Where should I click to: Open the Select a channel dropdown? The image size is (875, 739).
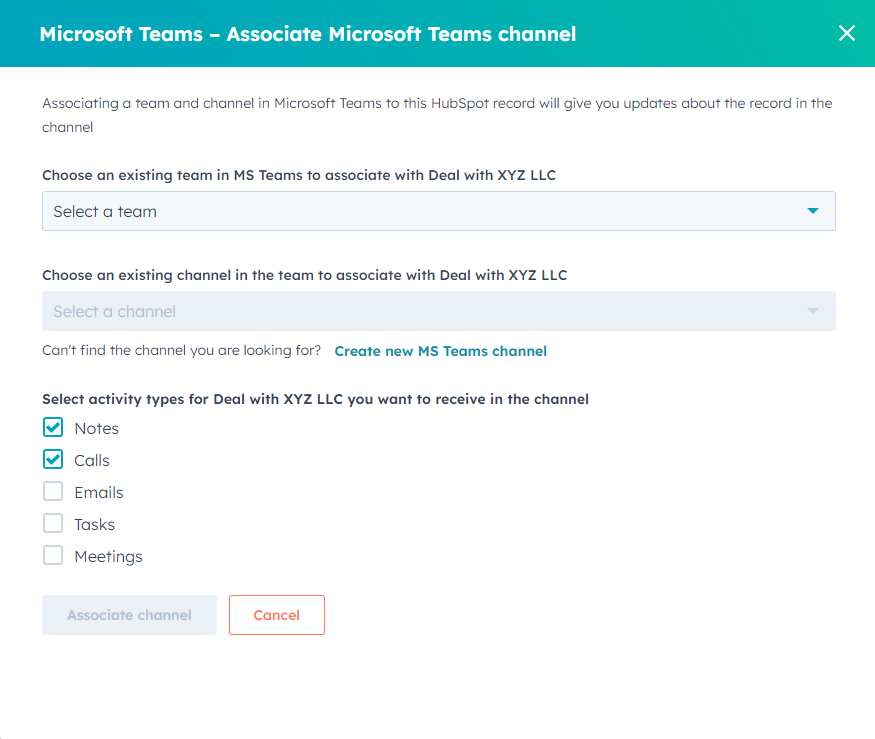[x=439, y=311]
